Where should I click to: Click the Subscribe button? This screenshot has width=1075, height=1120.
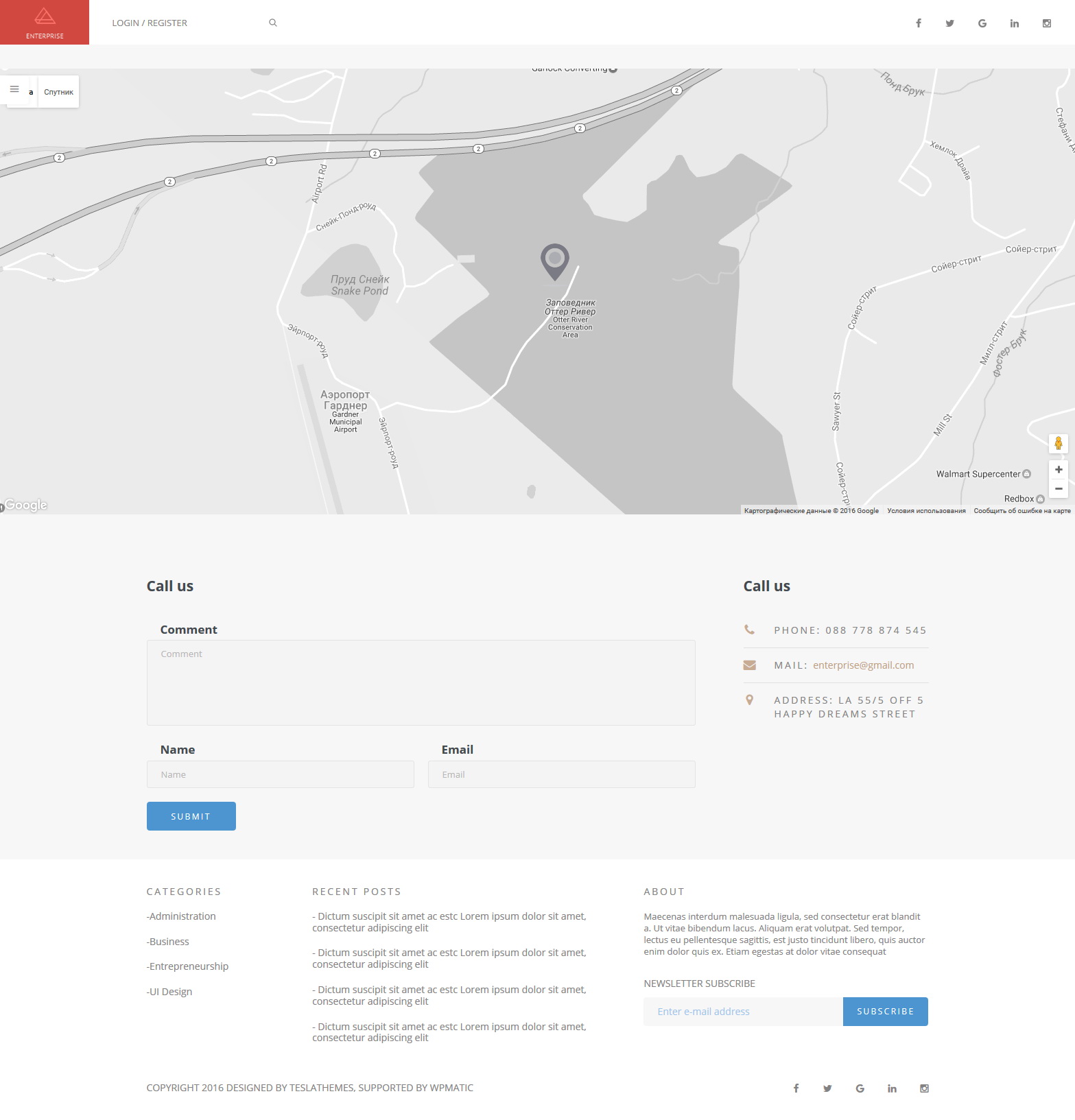(x=885, y=1012)
